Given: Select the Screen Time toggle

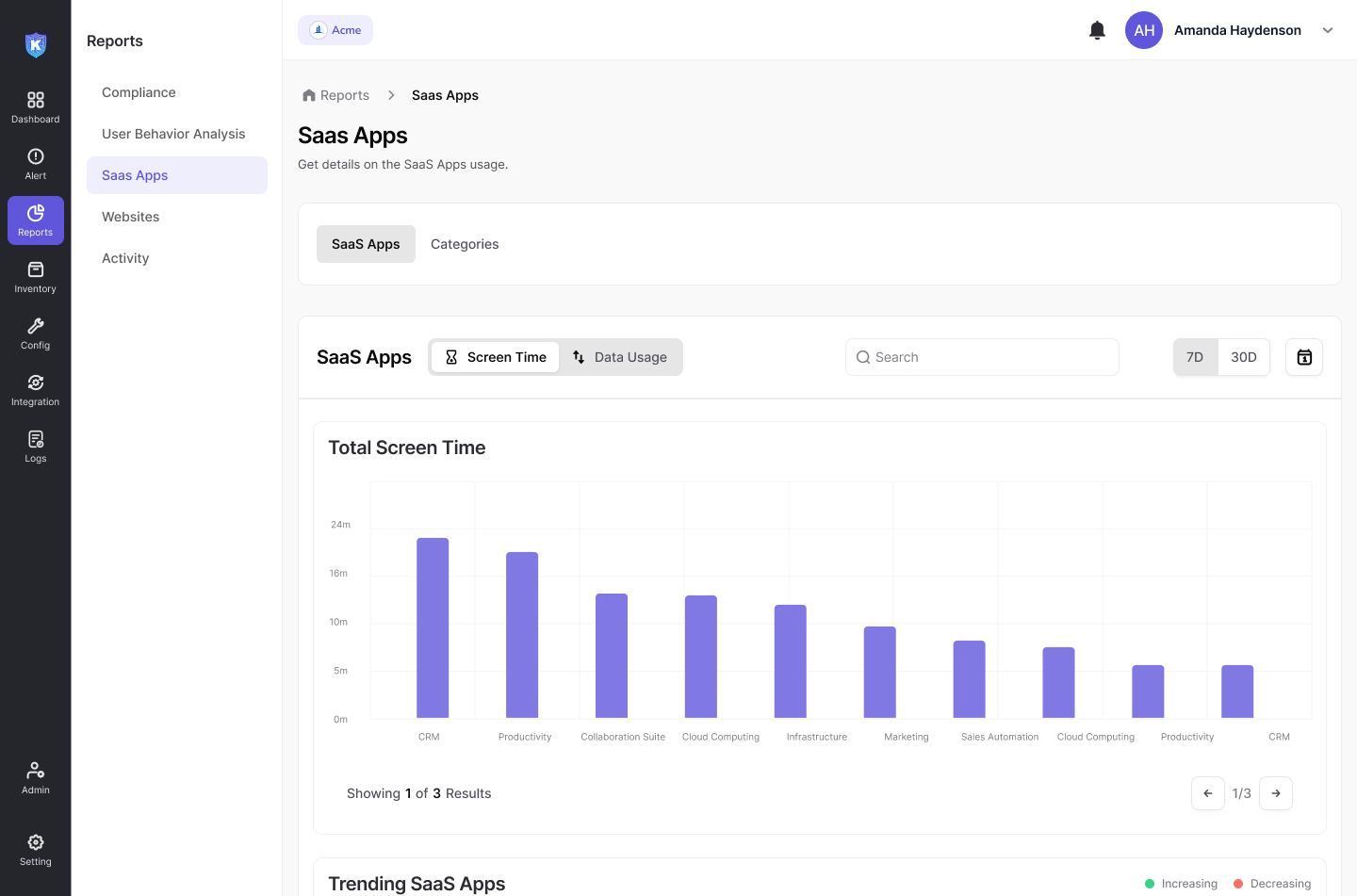Looking at the screenshot, I should coord(496,357).
